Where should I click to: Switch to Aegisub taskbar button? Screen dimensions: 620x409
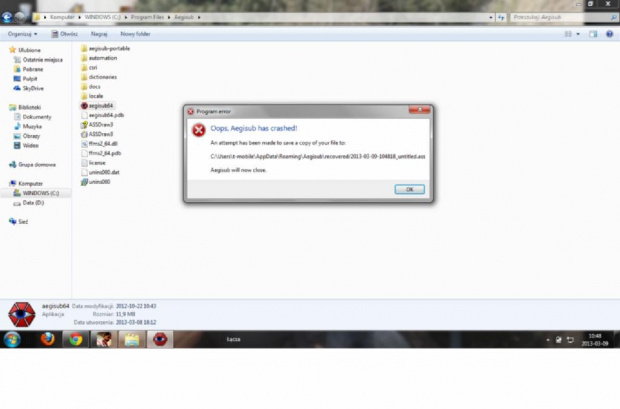(x=160, y=339)
